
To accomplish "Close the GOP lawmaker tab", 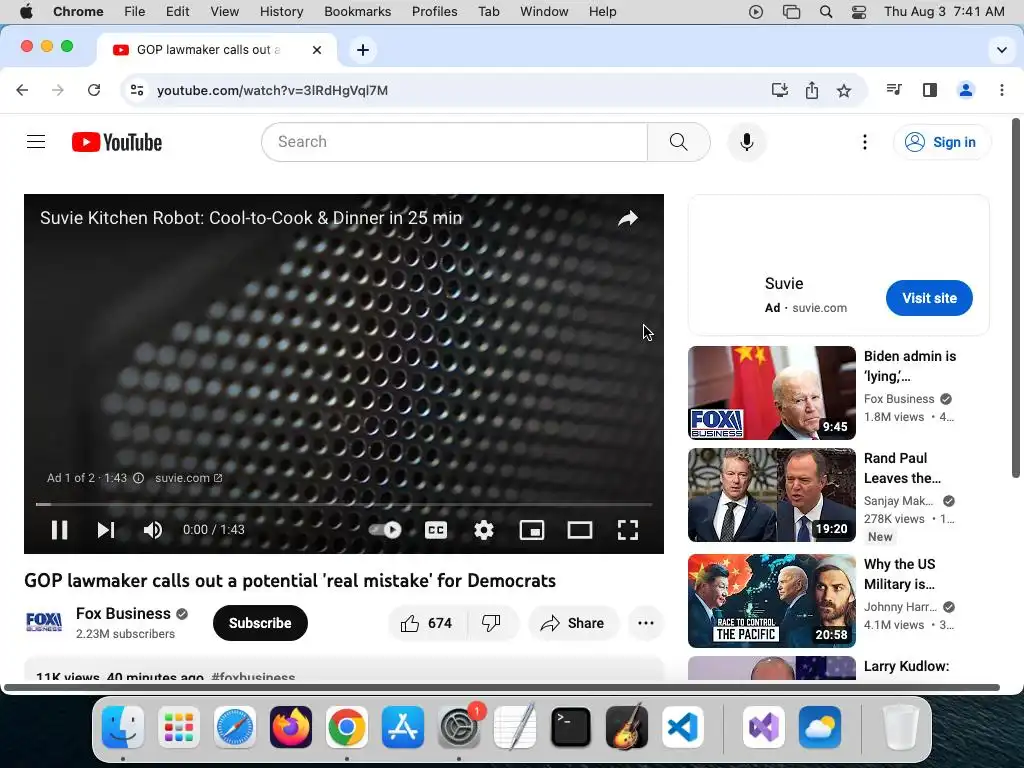I will (317, 50).
